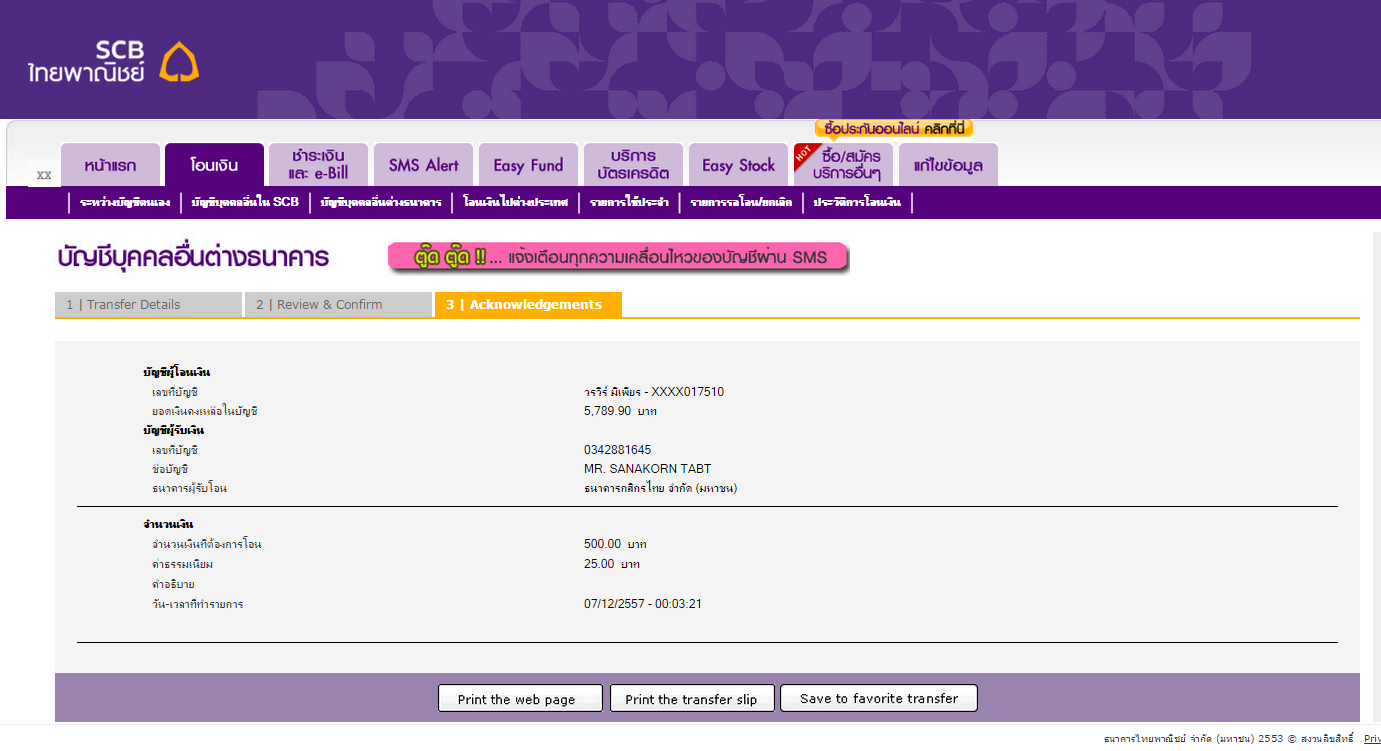Go to step 2 Review & Confirm
Screen dimensions: 1381x751
pos(338,305)
